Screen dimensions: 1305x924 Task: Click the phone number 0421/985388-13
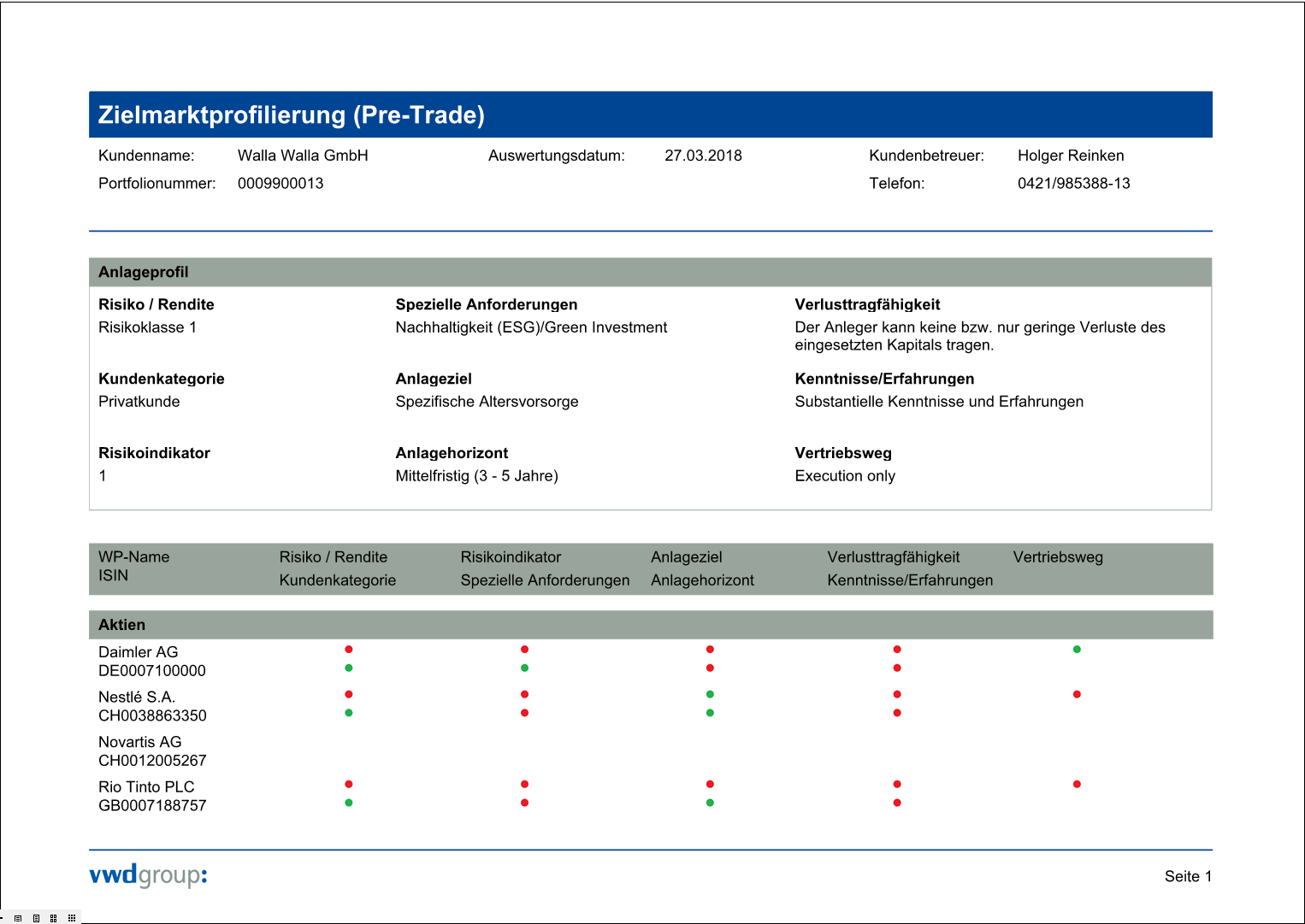pos(1073,184)
